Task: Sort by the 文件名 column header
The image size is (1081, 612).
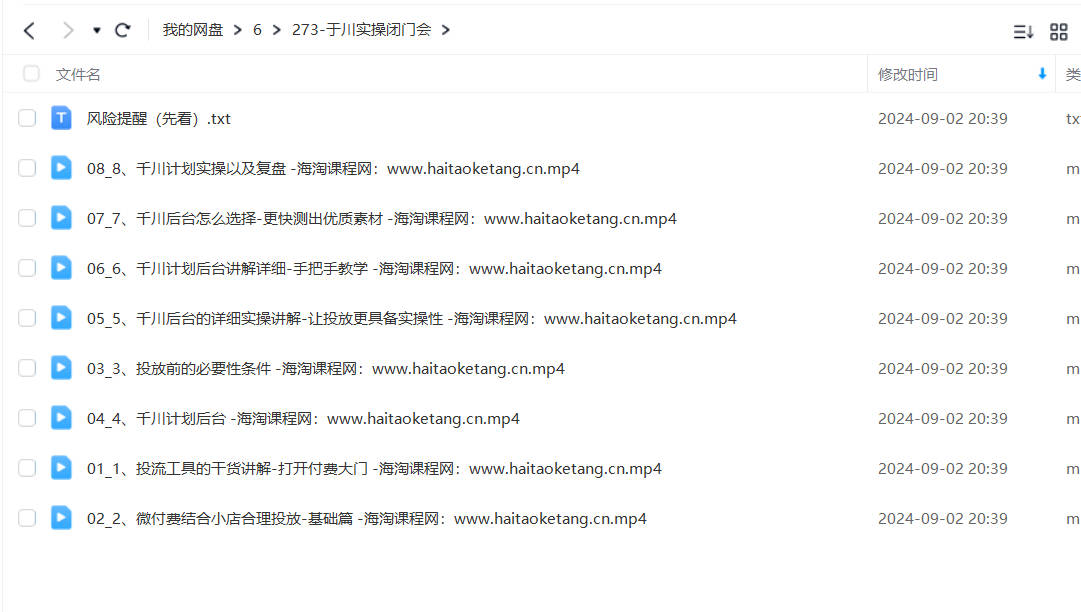Action: 78,74
